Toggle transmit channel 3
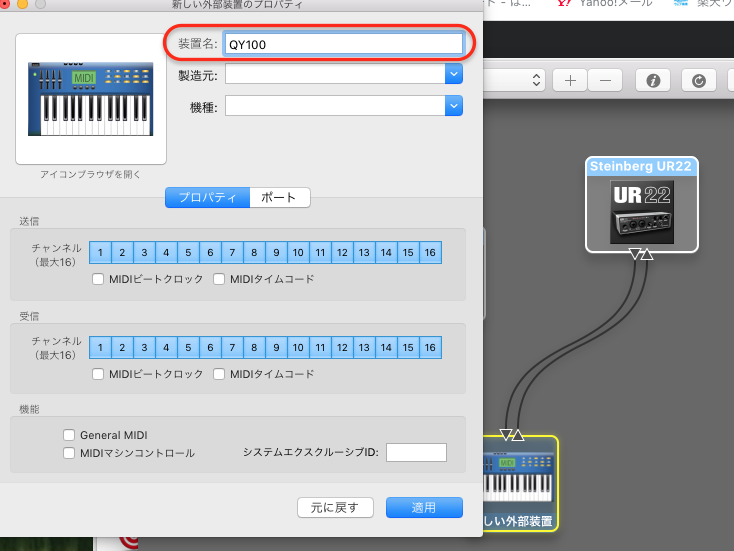Screen dimensions: 734x551 [x=144, y=253]
